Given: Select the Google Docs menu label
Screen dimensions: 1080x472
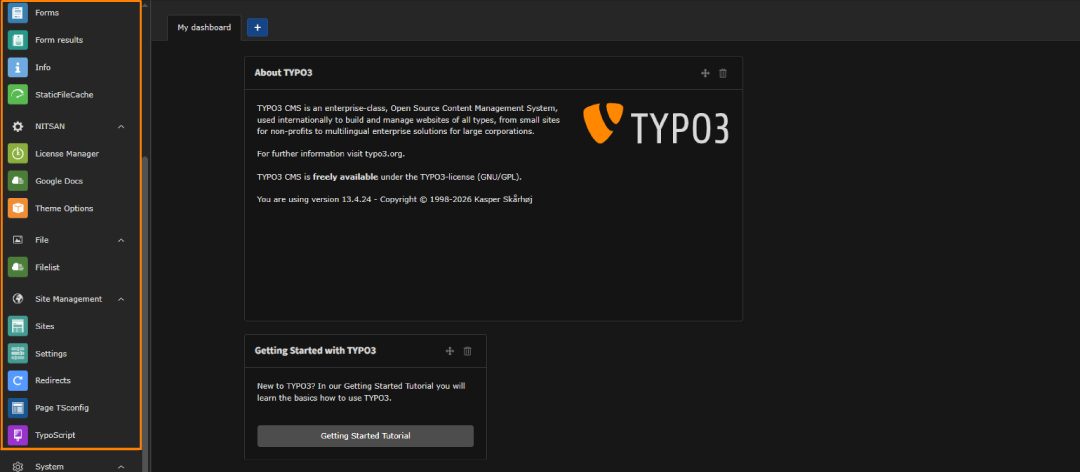Looking at the screenshot, I should (x=59, y=181).
